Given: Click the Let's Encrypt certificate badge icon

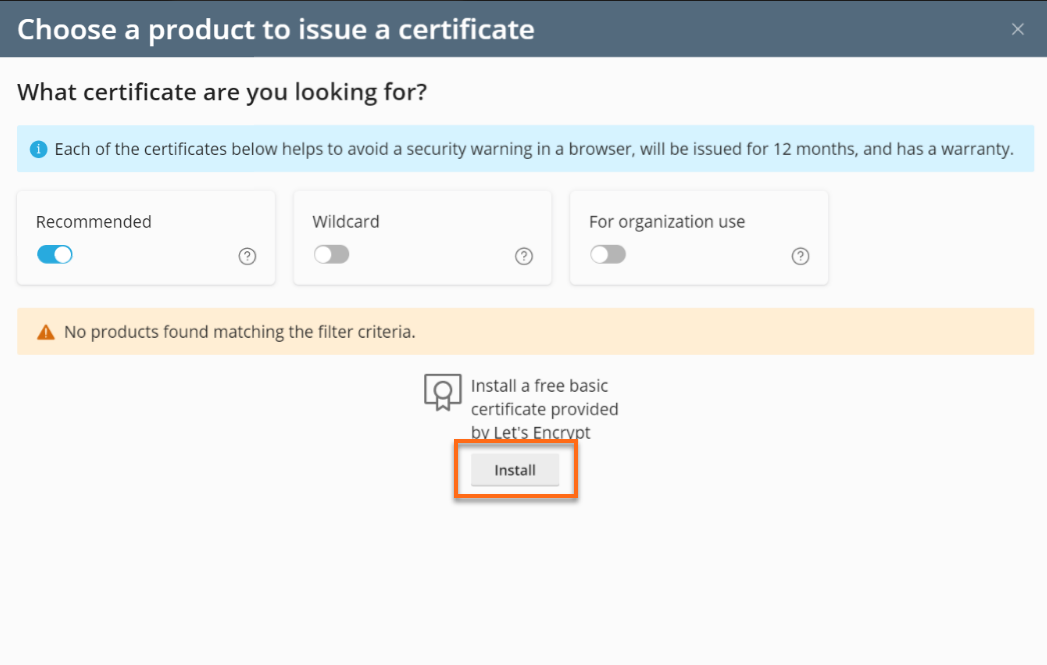Looking at the screenshot, I should pos(443,393).
